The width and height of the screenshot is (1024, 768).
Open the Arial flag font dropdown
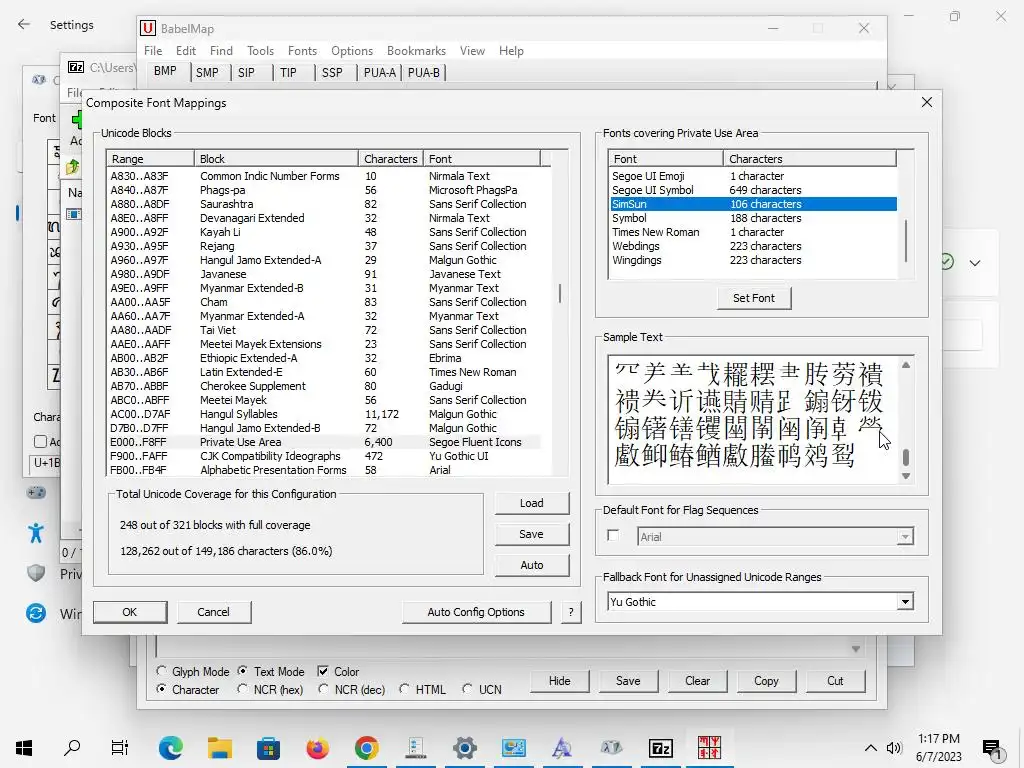pyautogui.click(x=904, y=537)
